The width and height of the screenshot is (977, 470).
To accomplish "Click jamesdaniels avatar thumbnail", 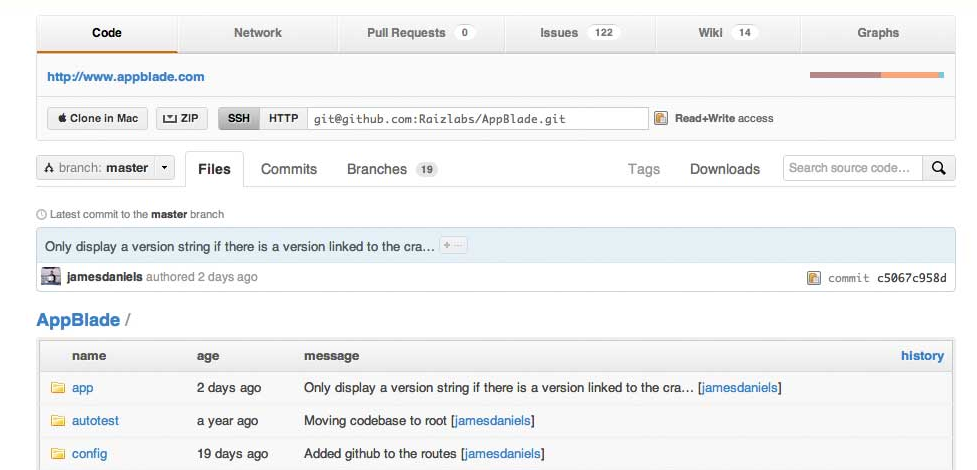I will (x=51, y=277).
